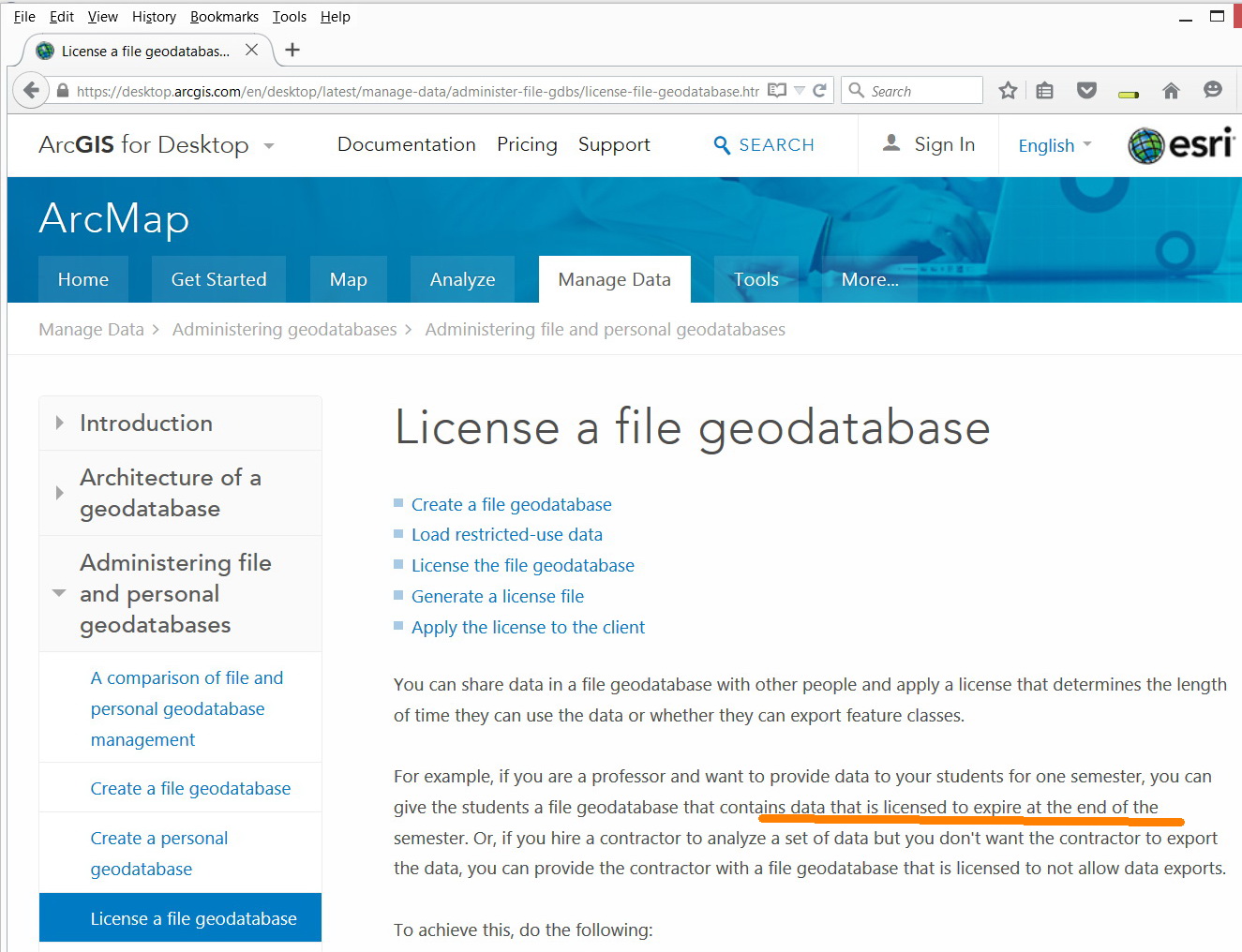This screenshot has width=1242, height=952.
Task: Click the Manage Data breadcrumb
Action: (x=91, y=330)
